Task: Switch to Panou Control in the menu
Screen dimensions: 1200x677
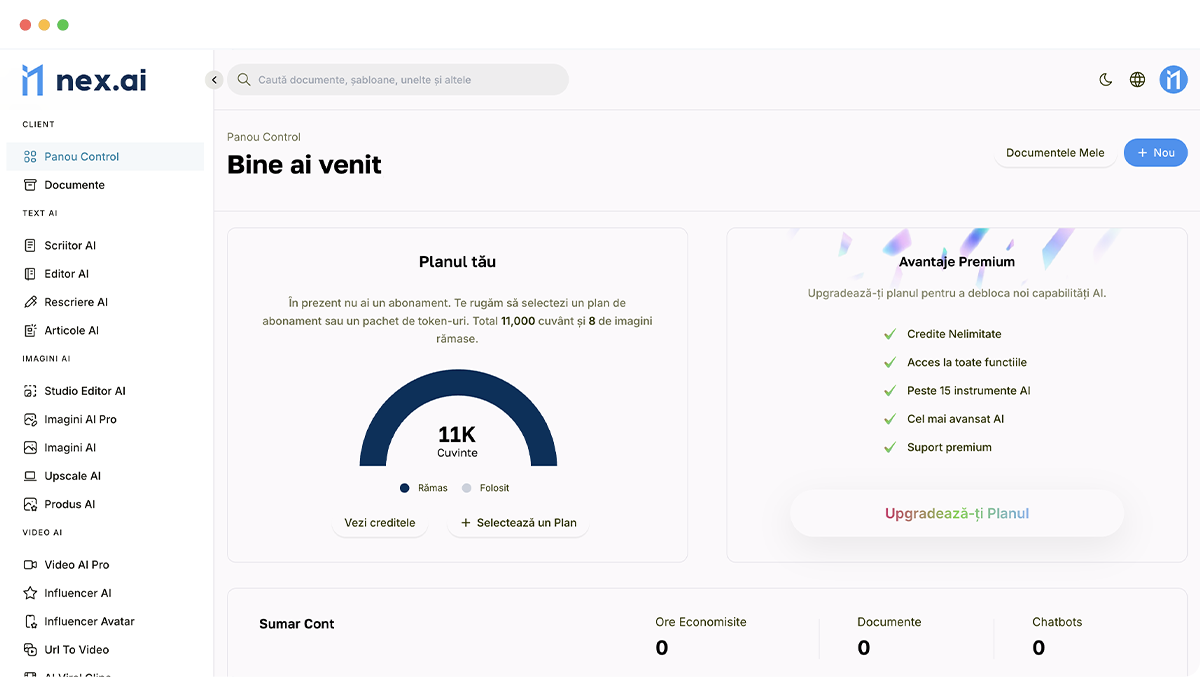Action: point(82,156)
